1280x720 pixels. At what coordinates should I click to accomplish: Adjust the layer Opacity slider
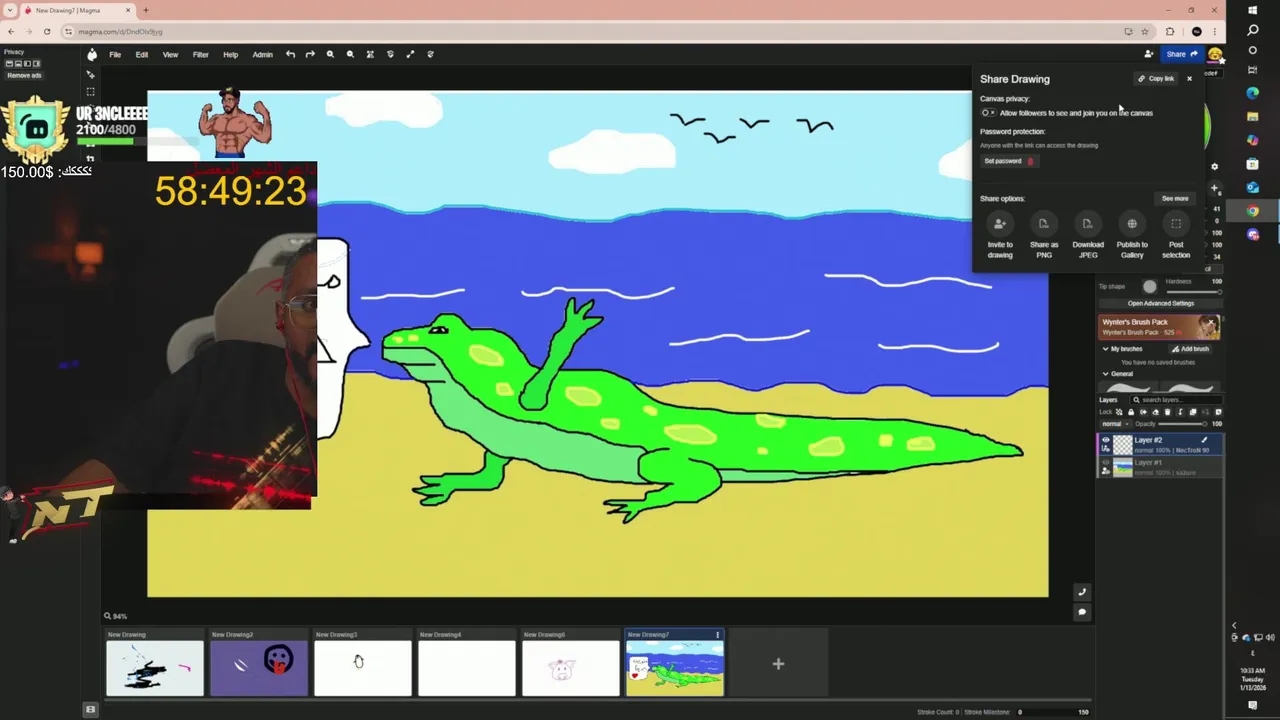point(1183,424)
